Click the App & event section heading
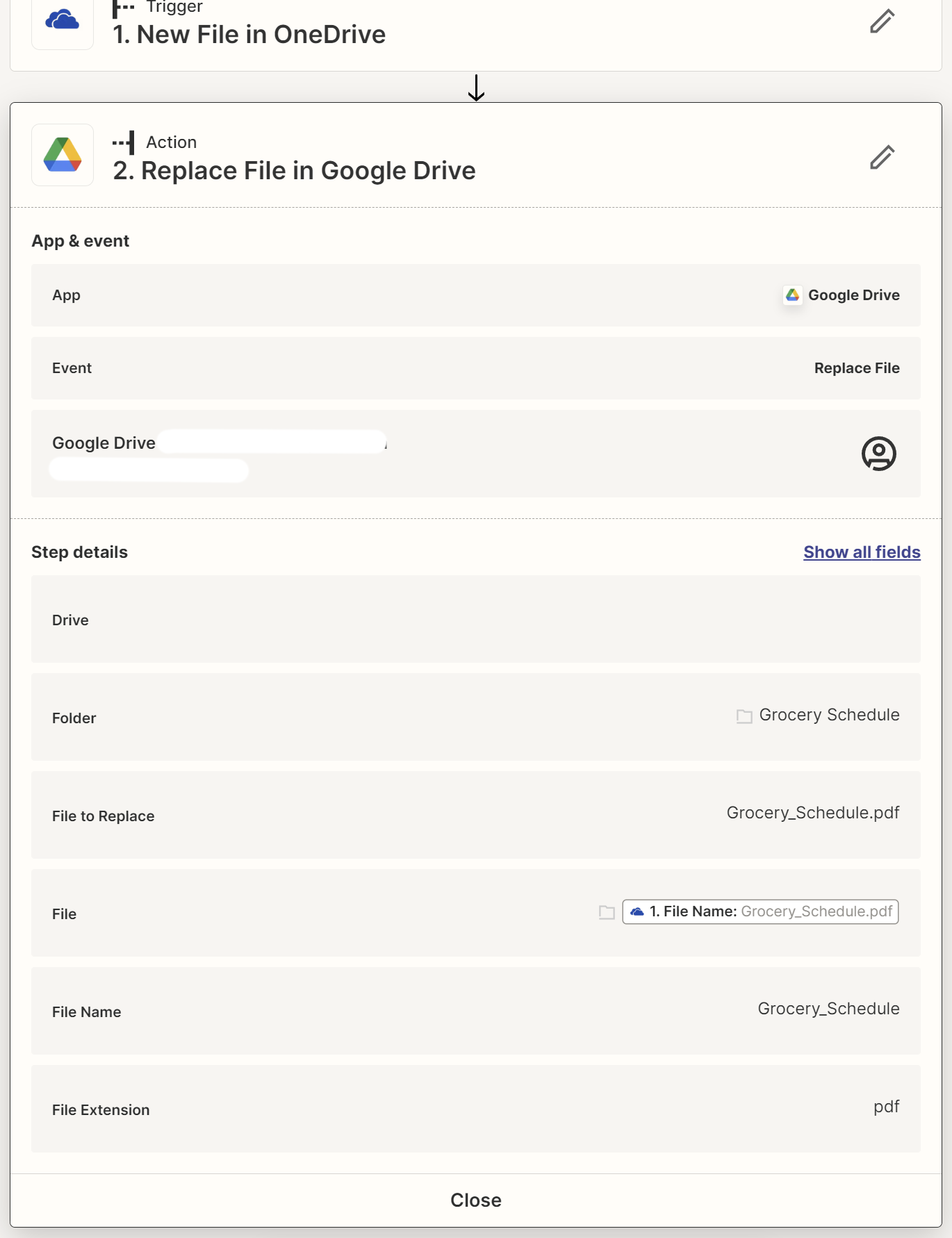Viewport: 952px width, 1238px height. coord(81,241)
